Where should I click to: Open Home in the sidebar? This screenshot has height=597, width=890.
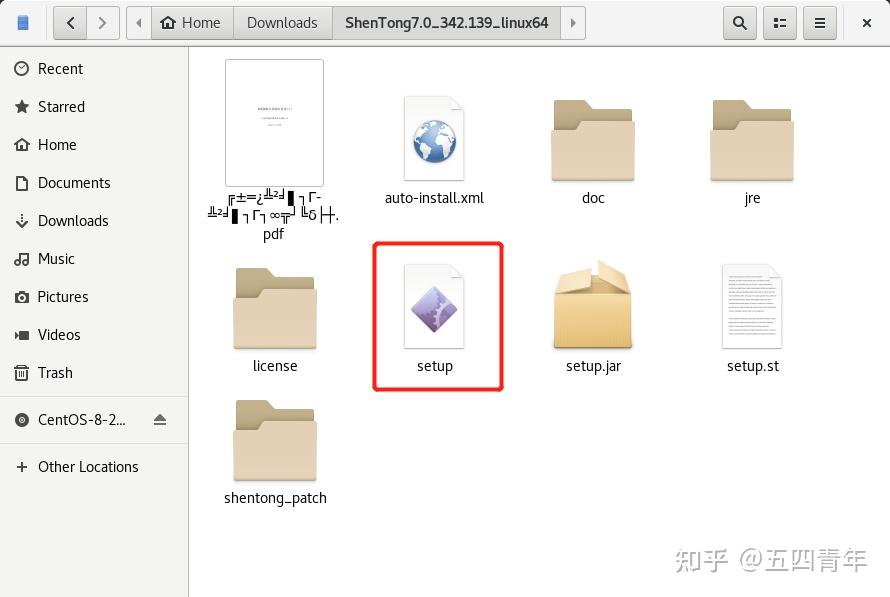pyautogui.click(x=94, y=145)
